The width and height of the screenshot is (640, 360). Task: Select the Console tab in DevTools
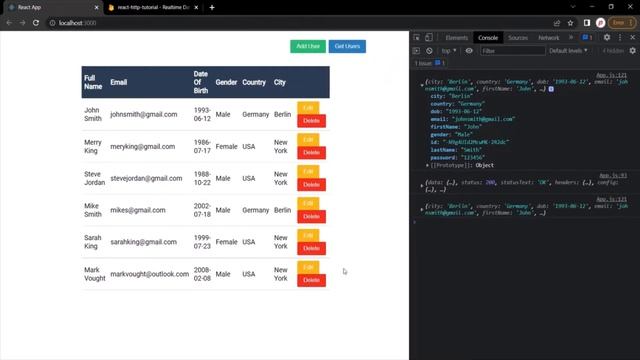coord(488,38)
